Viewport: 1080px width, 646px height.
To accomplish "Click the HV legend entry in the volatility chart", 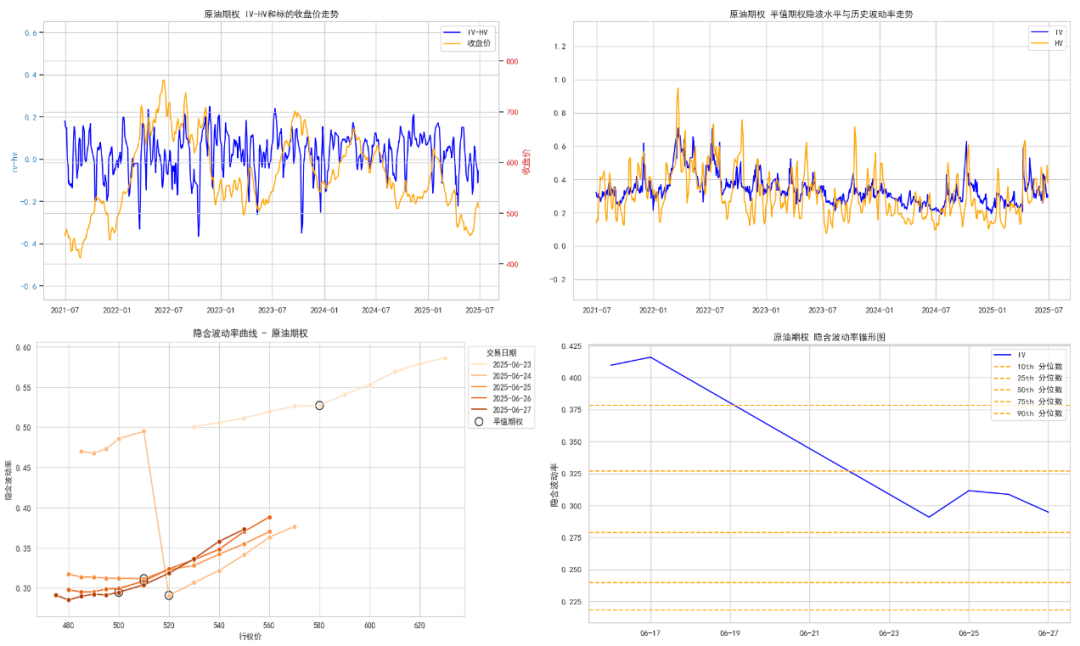I will (1047, 43).
